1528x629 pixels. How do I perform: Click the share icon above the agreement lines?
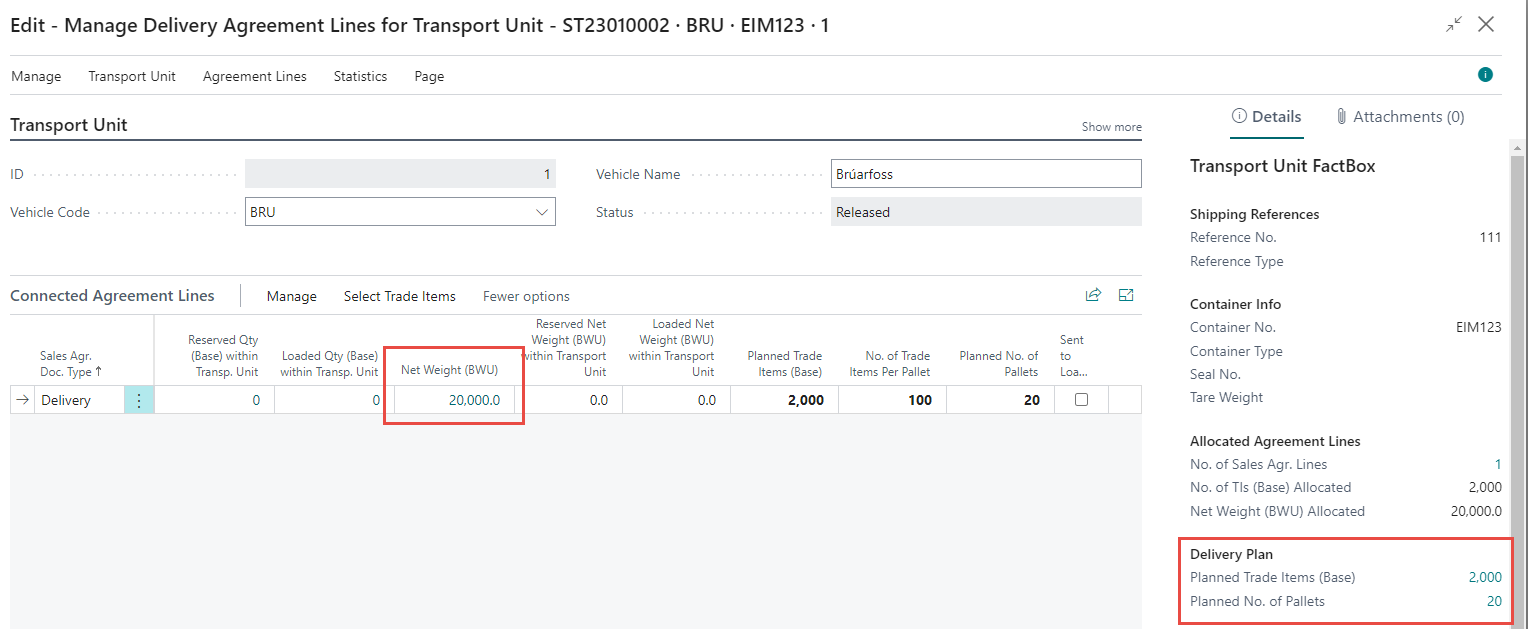tap(1093, 295)
